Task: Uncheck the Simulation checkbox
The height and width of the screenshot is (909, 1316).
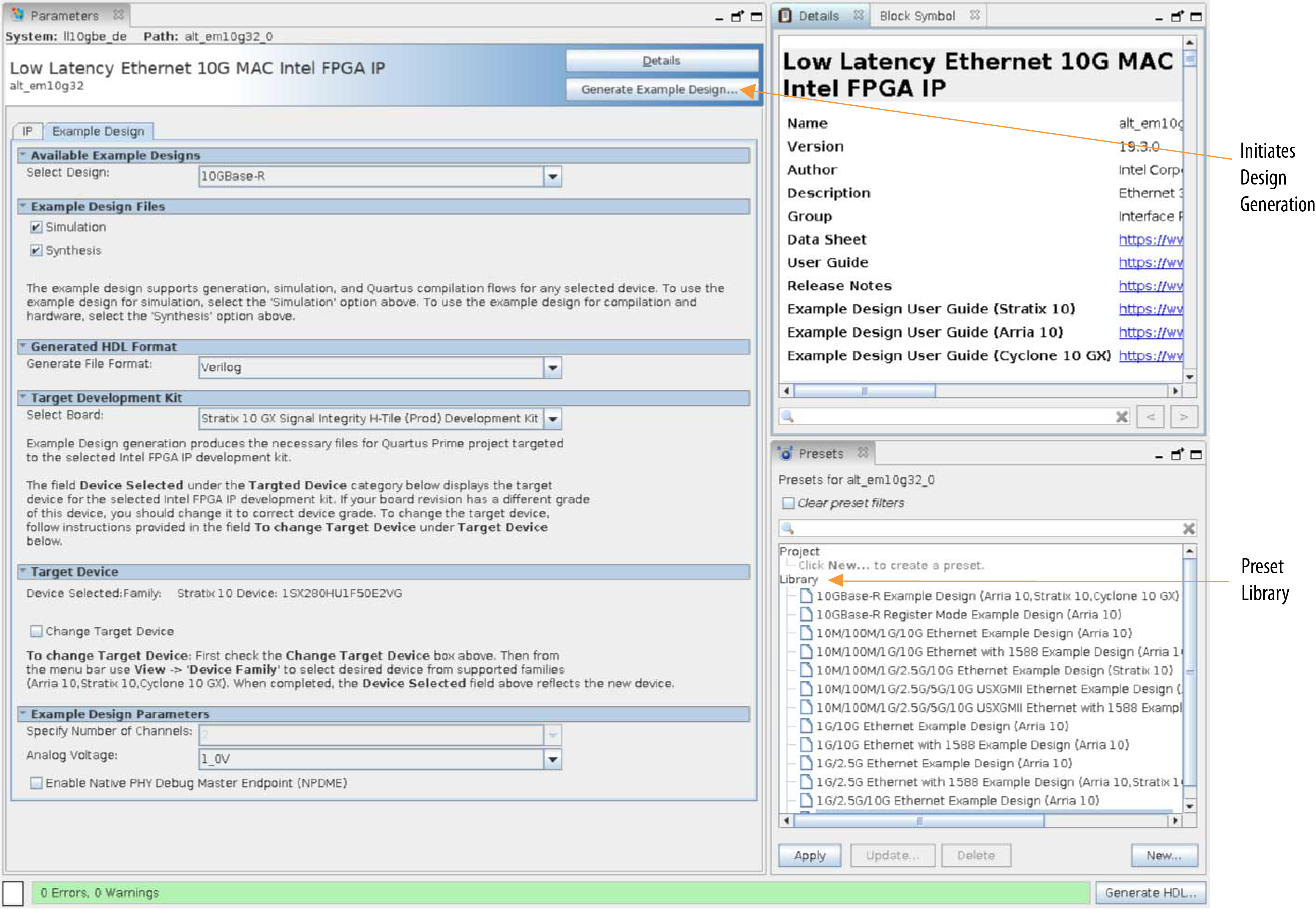Action: 36,227
